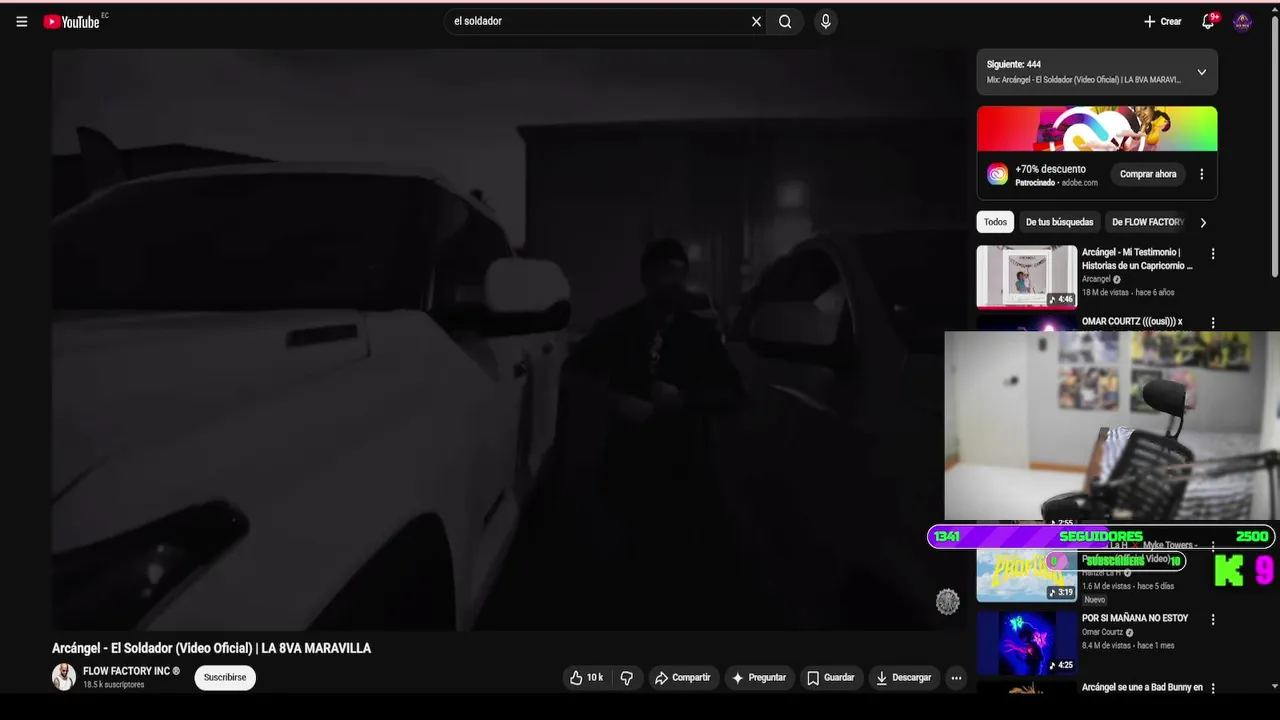Screen dimensions: 1280x720
Task: Save video with the Guardar button
Action: [831, 678]
